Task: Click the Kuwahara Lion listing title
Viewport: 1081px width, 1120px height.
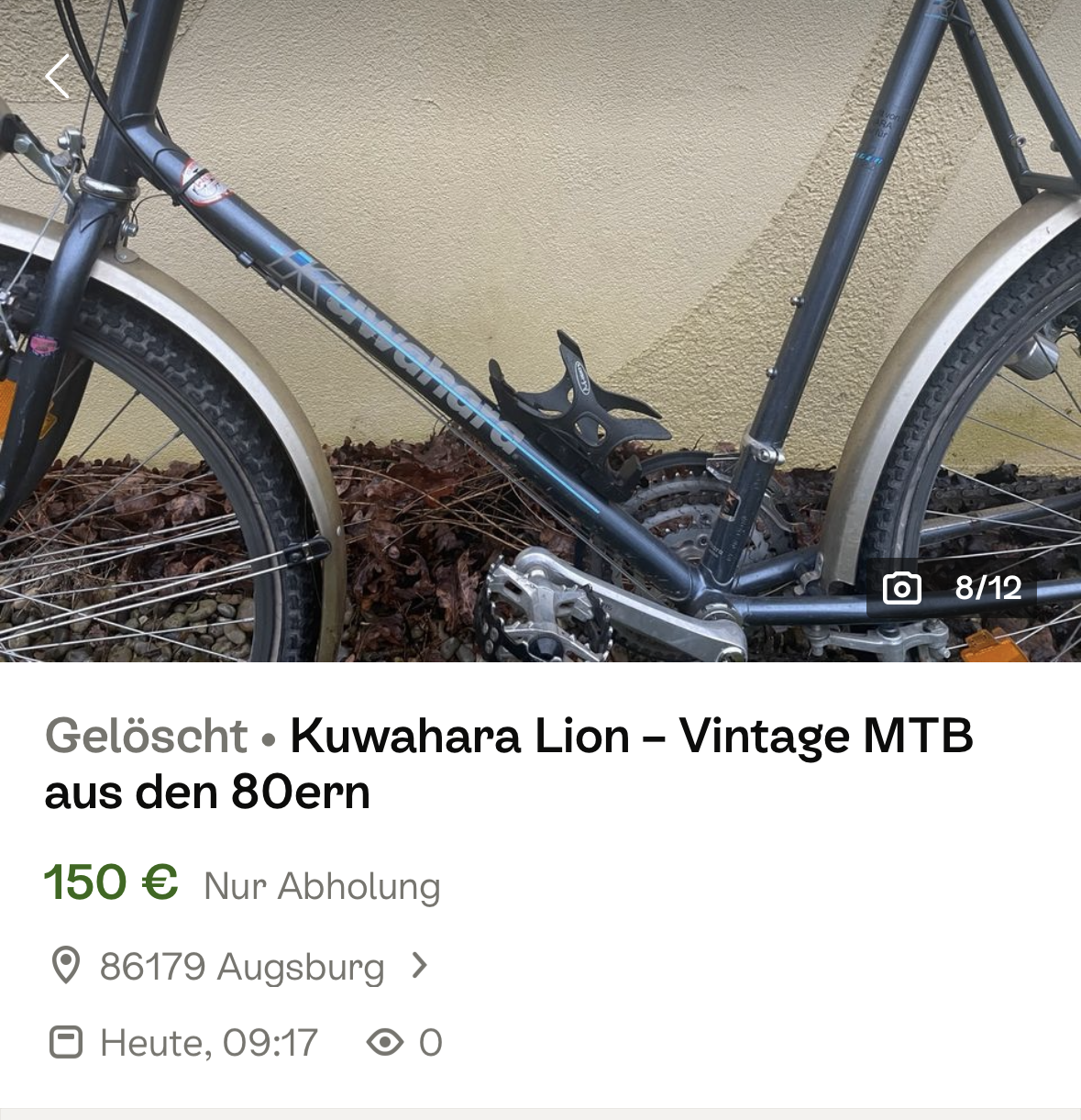Action: point(509,763)
